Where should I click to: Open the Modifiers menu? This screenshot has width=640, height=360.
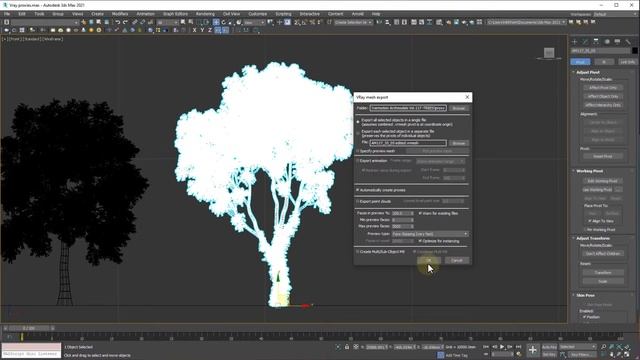[120, 14]
